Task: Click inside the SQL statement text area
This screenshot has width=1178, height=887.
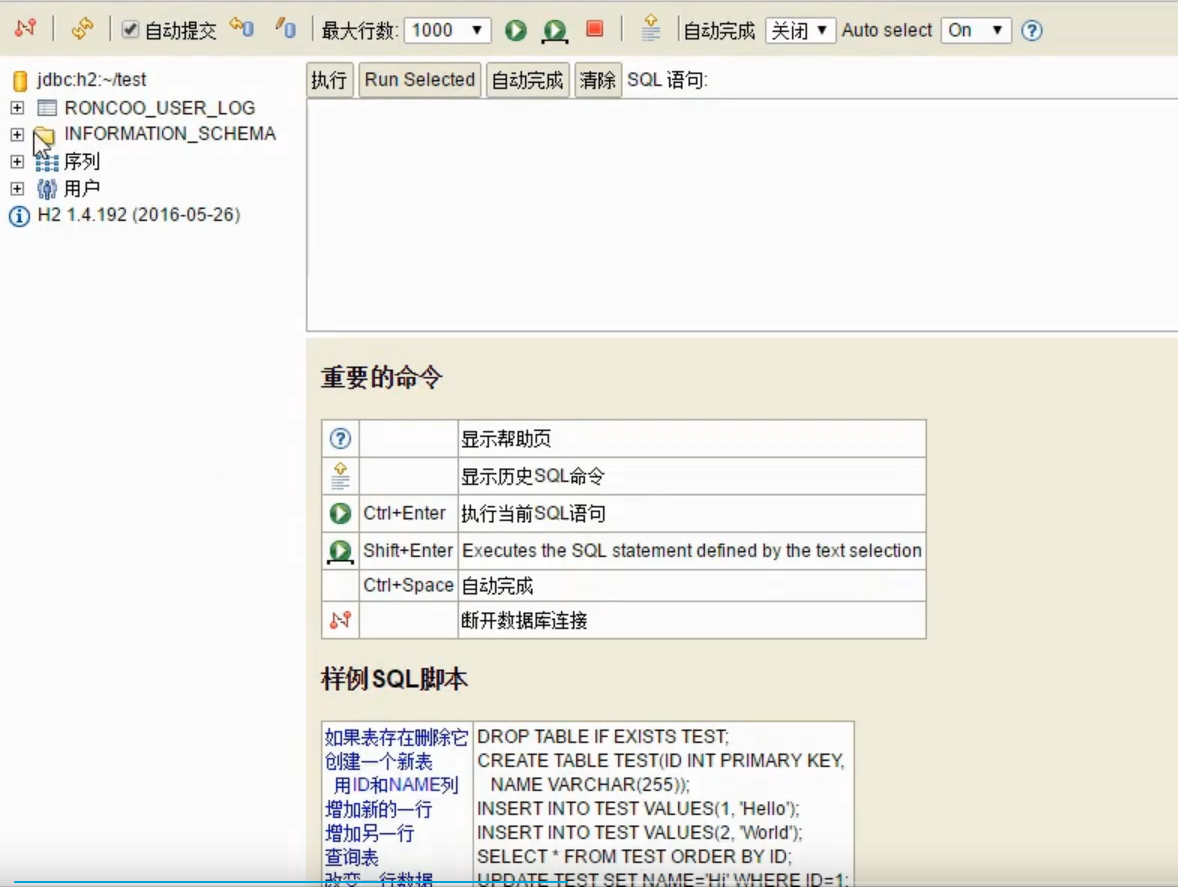Action: point(742,215)
